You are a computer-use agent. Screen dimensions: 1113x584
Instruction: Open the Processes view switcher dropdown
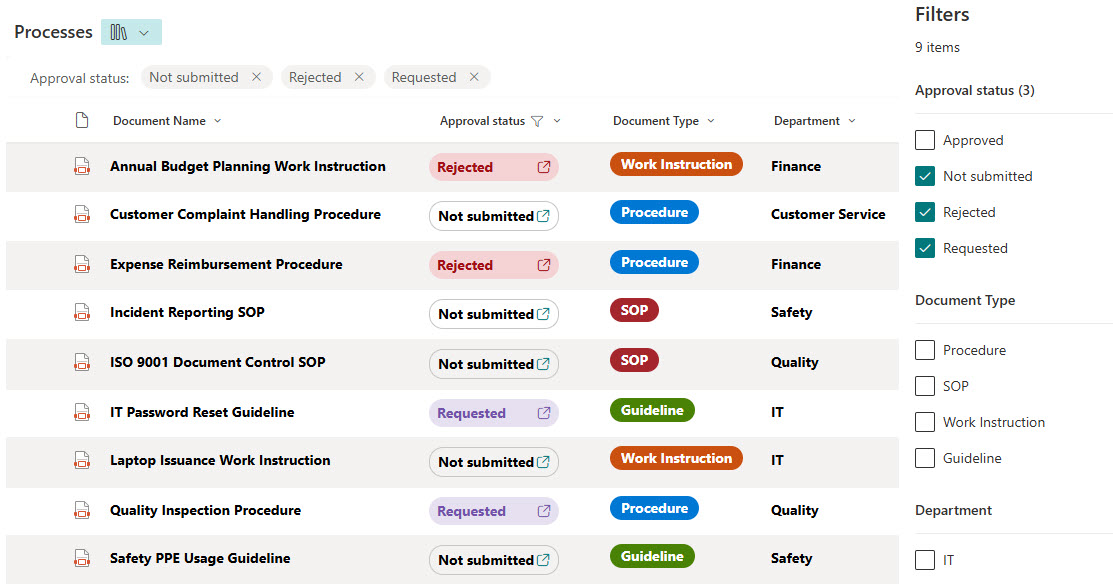pyautogui.click(x=131, y=32)
